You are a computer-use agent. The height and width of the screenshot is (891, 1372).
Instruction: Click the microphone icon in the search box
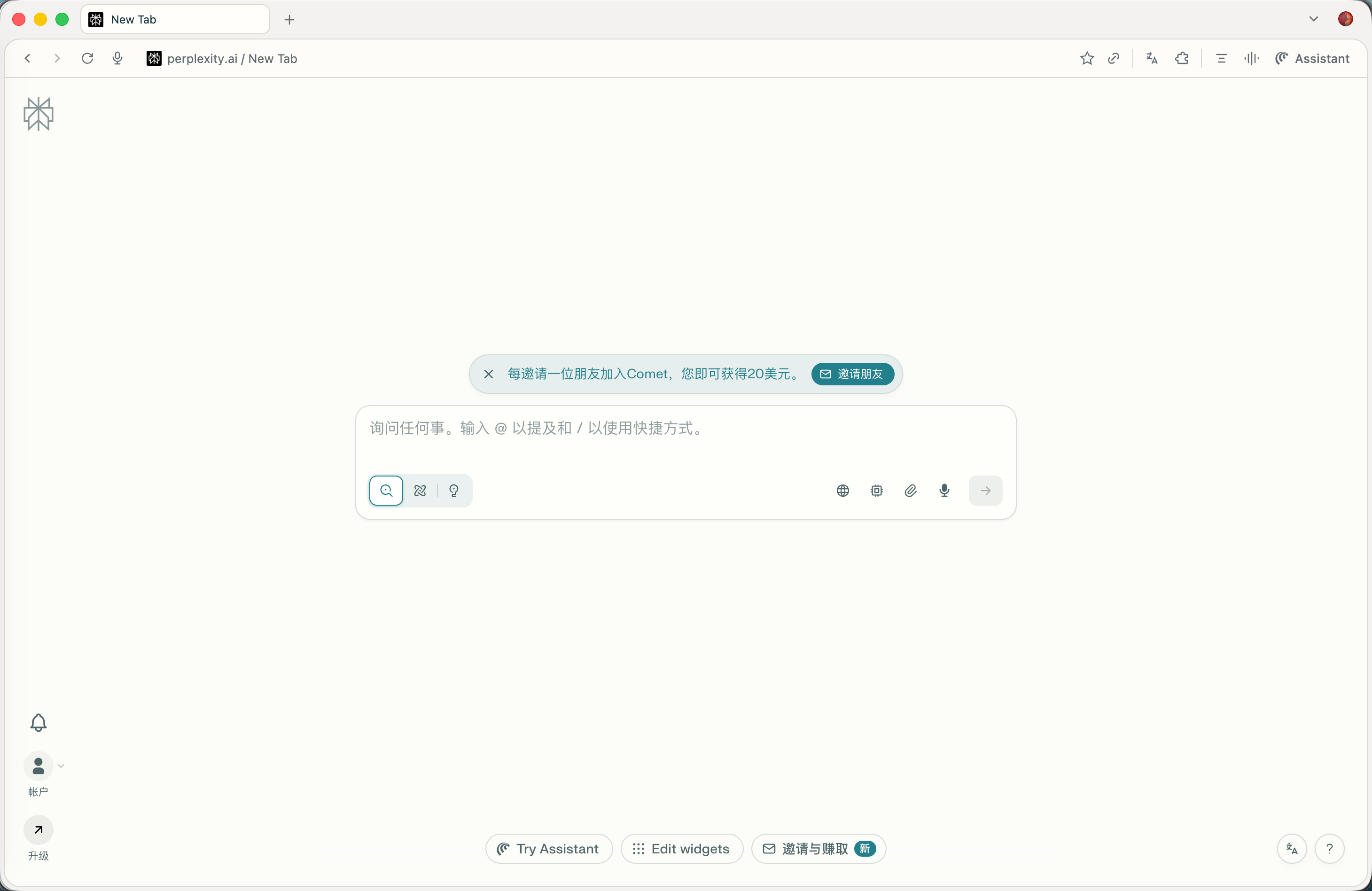[x=944, y=491]
